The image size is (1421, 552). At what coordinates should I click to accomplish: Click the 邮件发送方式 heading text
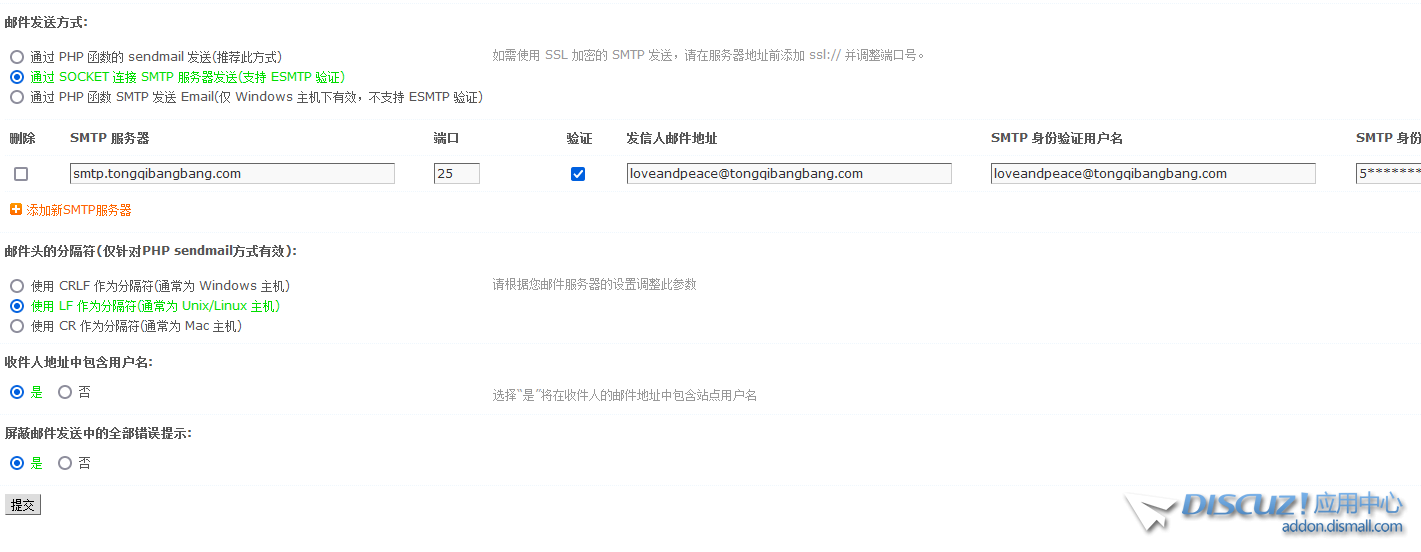[46, 22]
